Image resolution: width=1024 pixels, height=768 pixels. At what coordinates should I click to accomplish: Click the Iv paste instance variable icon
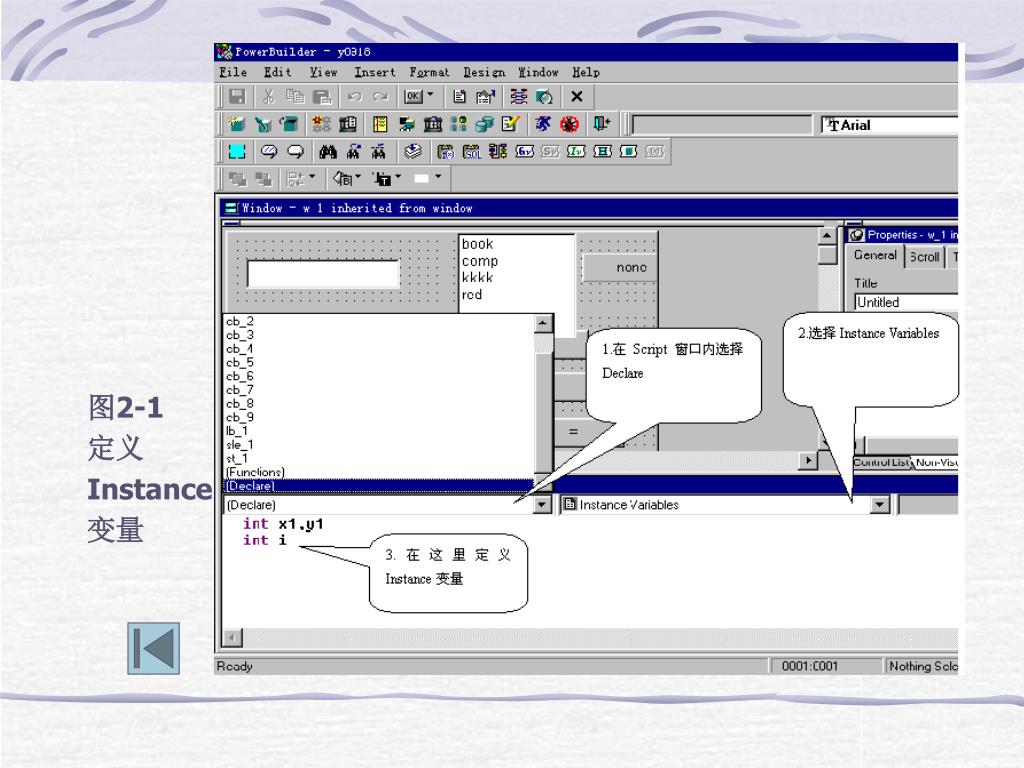576,152
